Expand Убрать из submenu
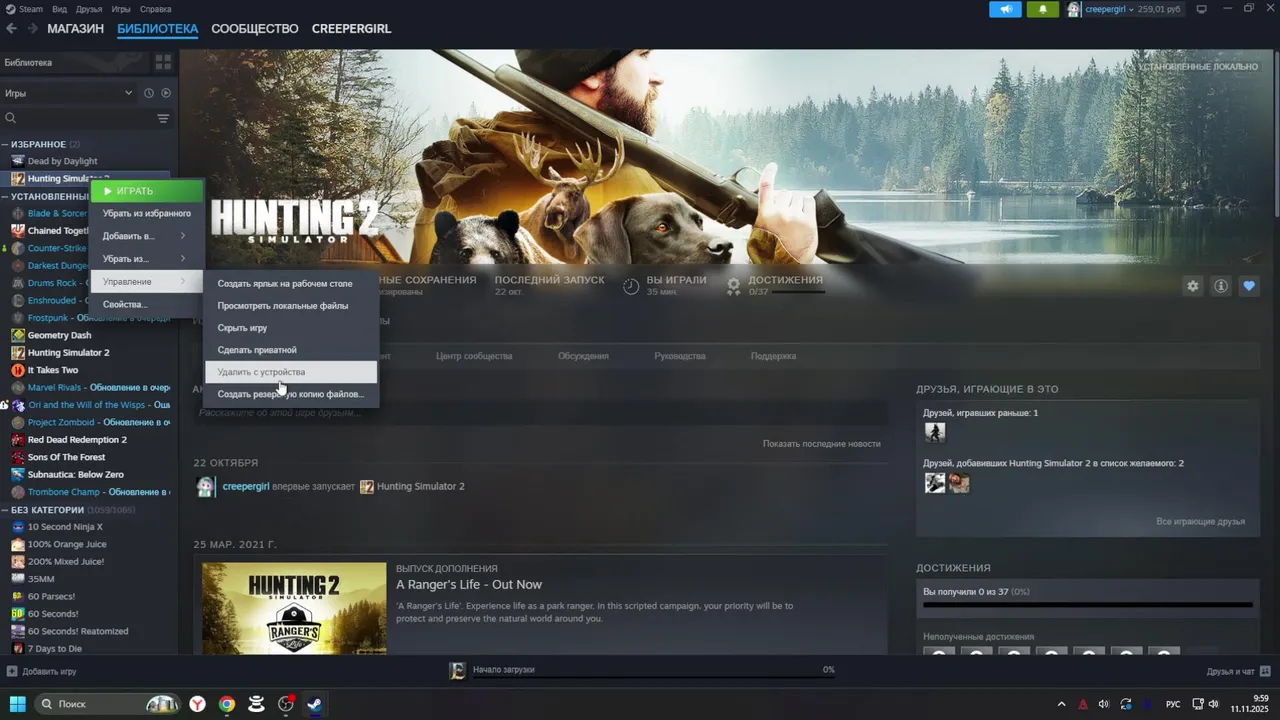The width and height of the screenshot is (1280, 720). 147,259
